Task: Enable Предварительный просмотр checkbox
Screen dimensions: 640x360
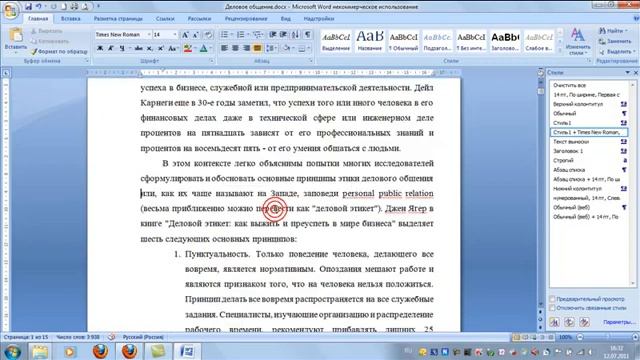Action: click(x=552, y=299)
